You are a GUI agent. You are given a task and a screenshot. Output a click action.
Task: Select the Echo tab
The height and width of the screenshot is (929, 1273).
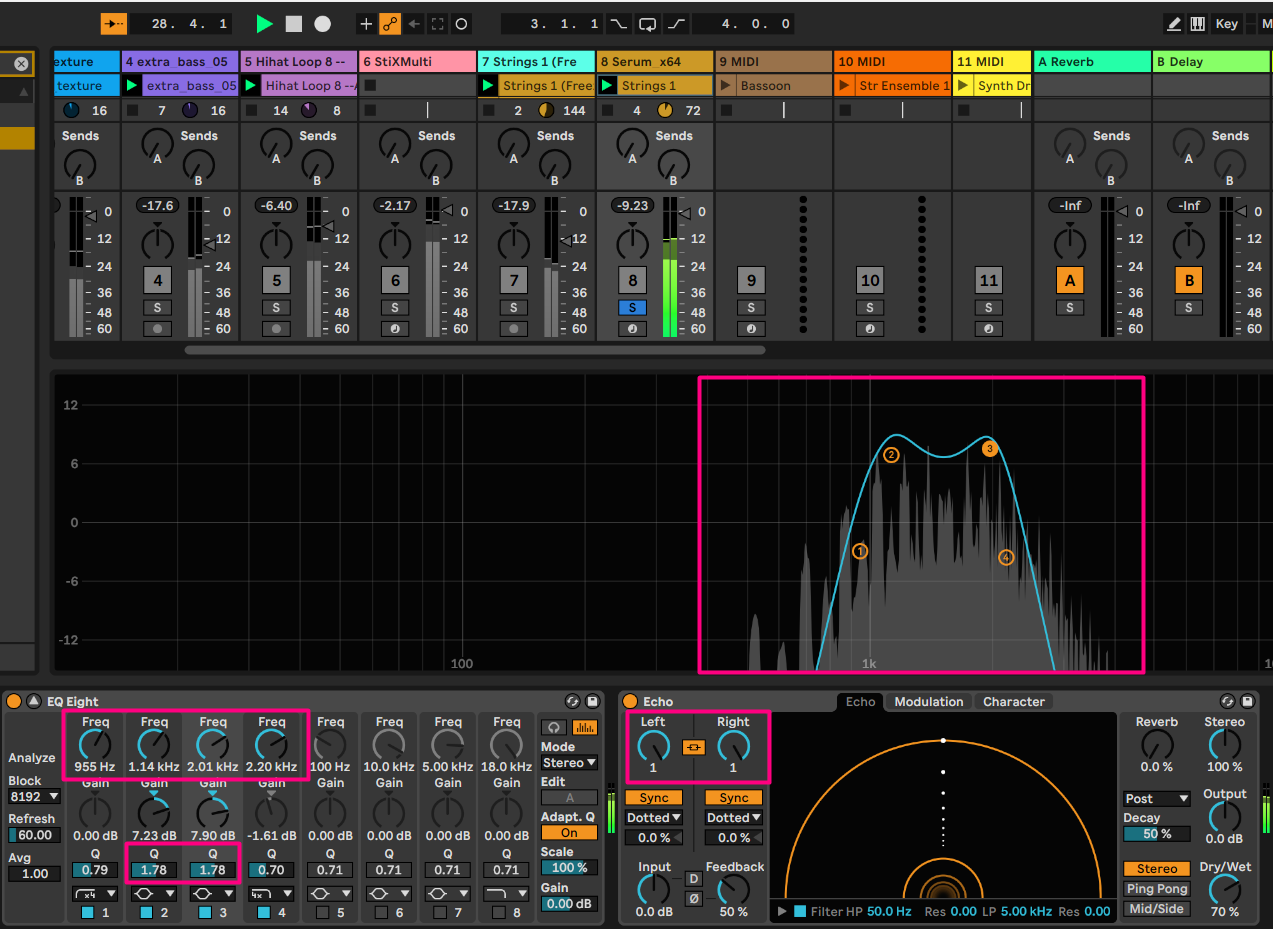[x=860, y=702]
